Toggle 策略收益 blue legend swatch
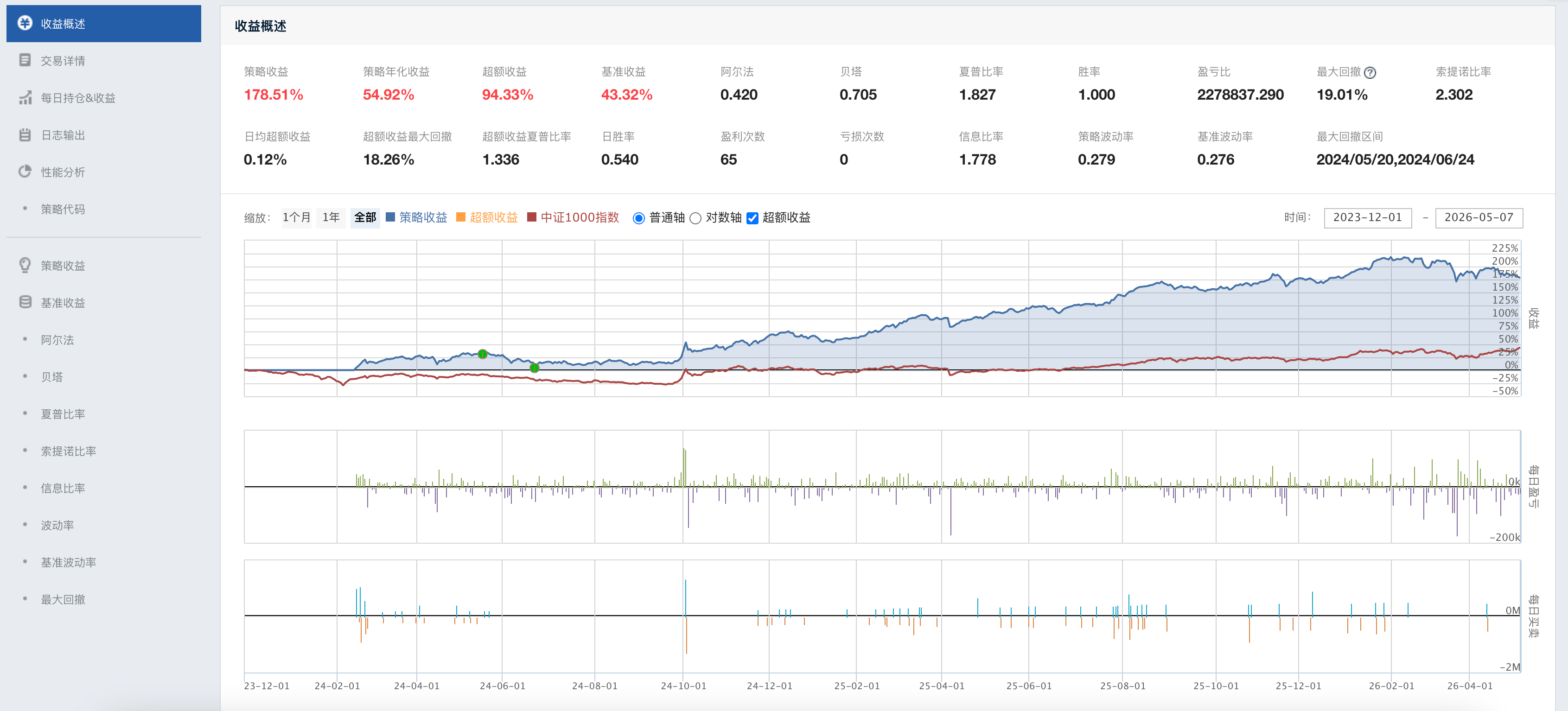Viewport: 1568px width, 711px height. pos(391,217)
